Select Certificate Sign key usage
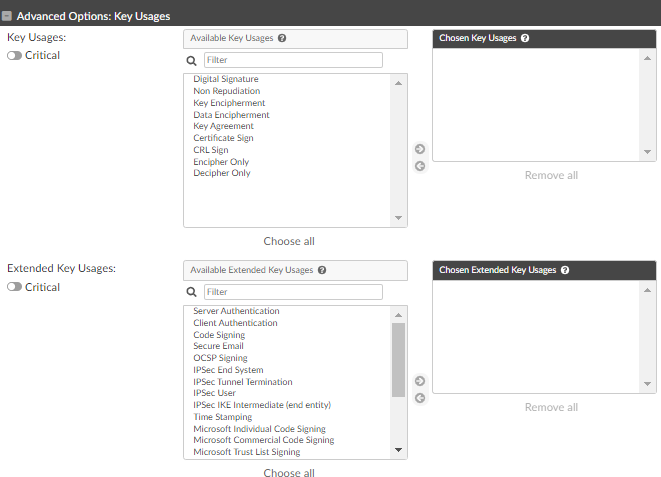Image resolution: width=661 pixels, height=477 pixels. click(223, 138)
